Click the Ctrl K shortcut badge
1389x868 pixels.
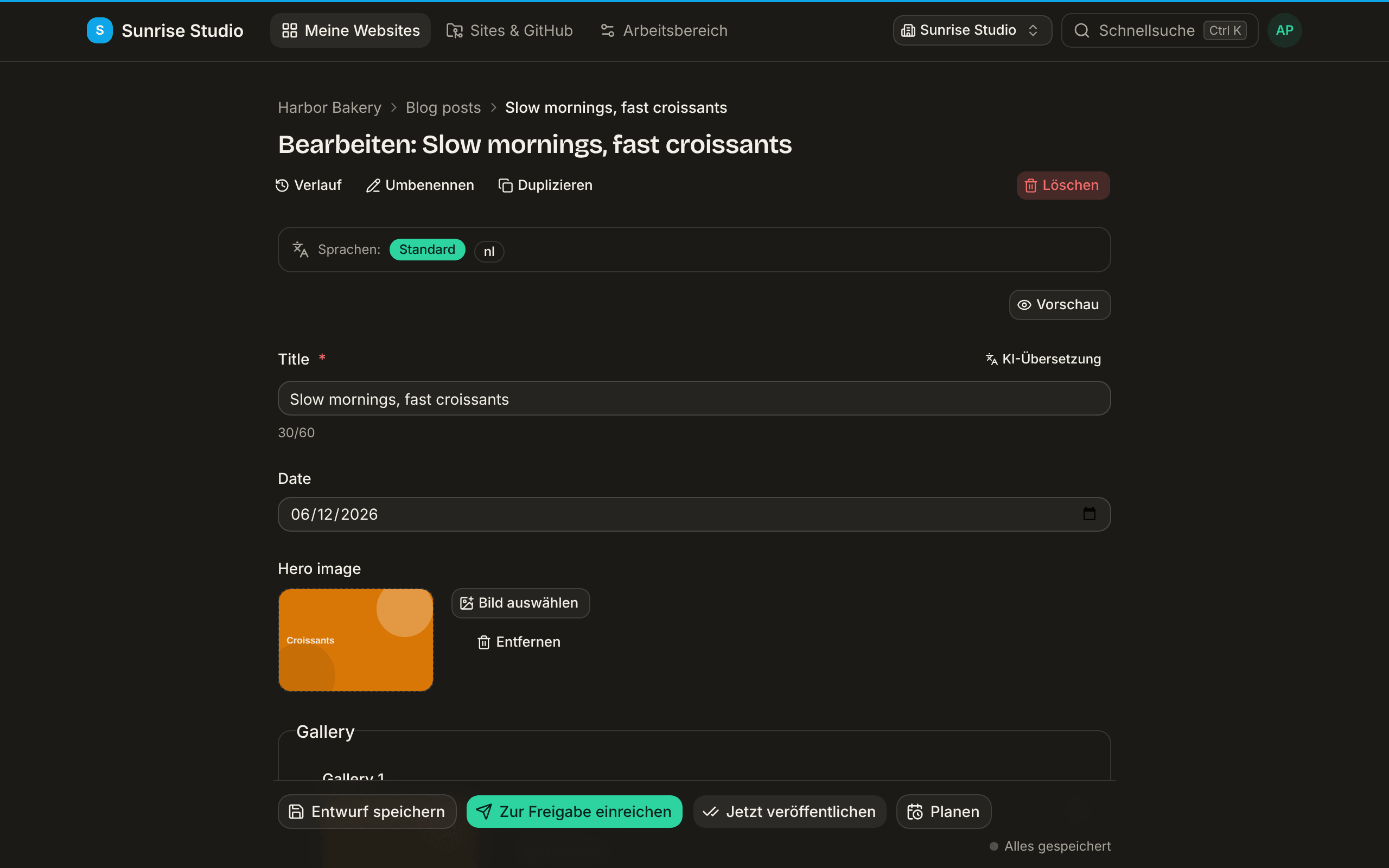tap(1225, 30)
